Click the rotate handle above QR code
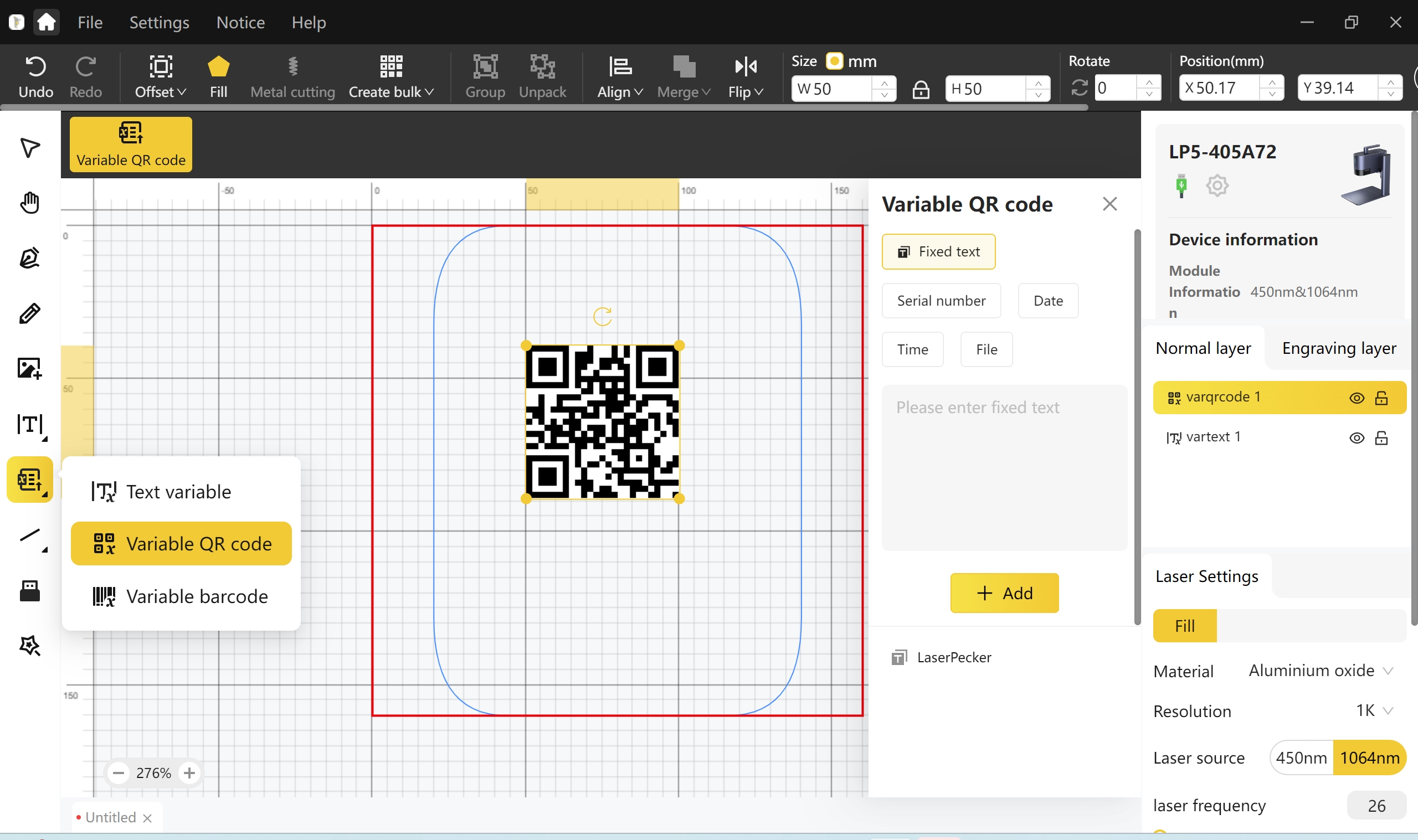 [x=602, y=316]
